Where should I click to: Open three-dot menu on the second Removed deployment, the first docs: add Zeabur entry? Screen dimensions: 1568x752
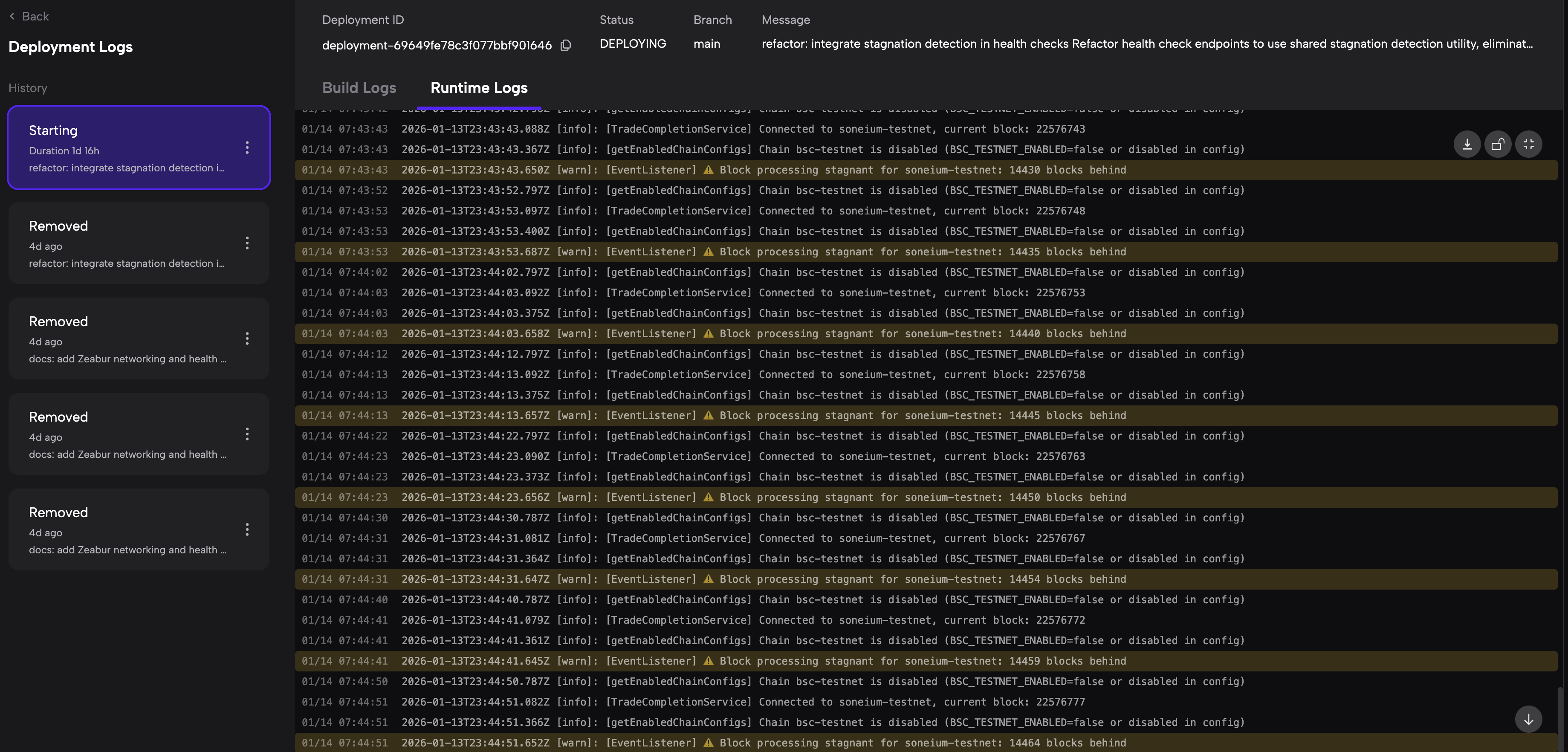click(x=246, y=338)
